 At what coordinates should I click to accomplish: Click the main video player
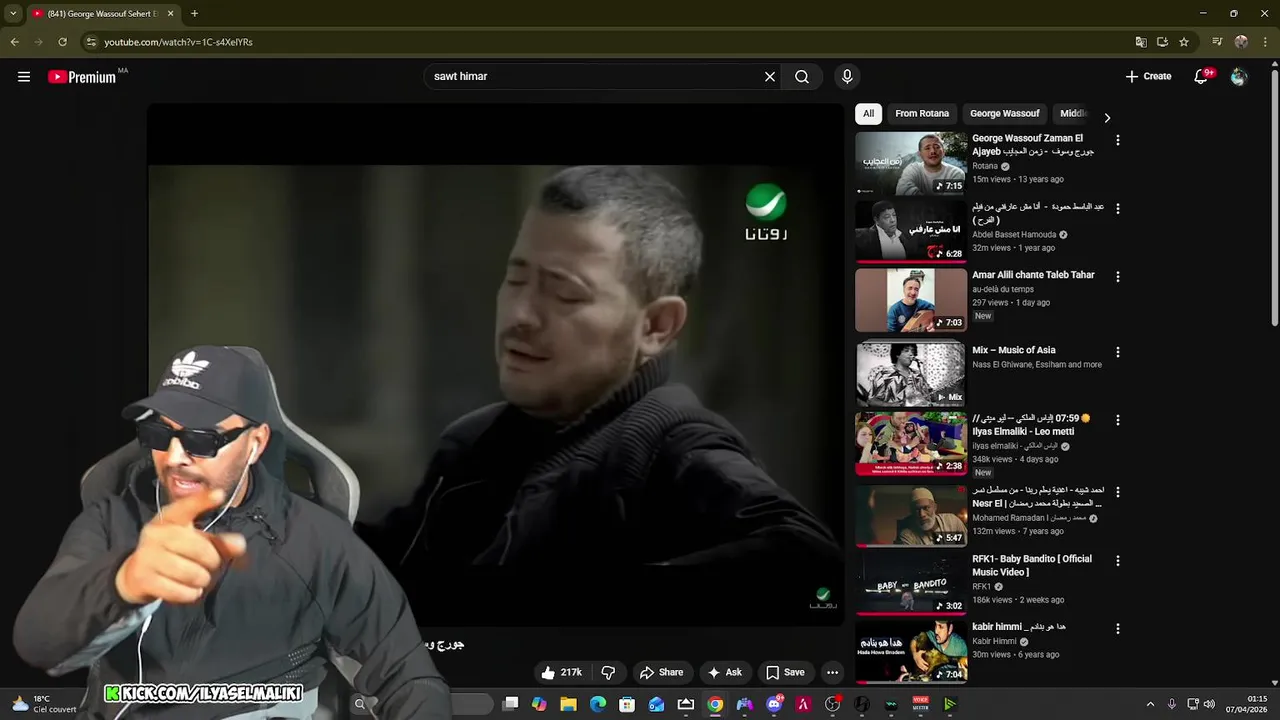[x=495, y=365]
